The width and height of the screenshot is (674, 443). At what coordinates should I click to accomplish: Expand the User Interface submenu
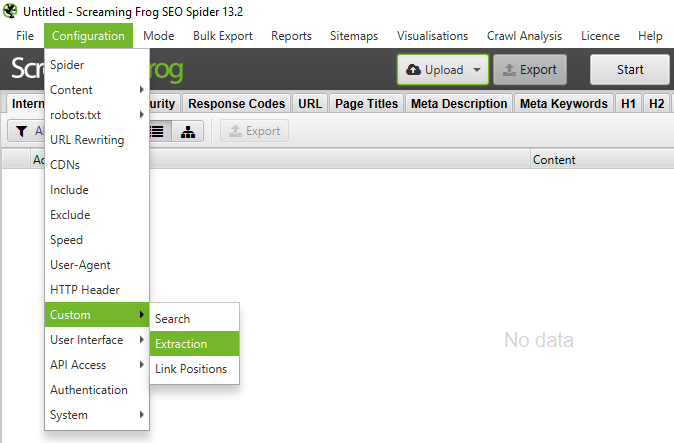pos(97,339)
